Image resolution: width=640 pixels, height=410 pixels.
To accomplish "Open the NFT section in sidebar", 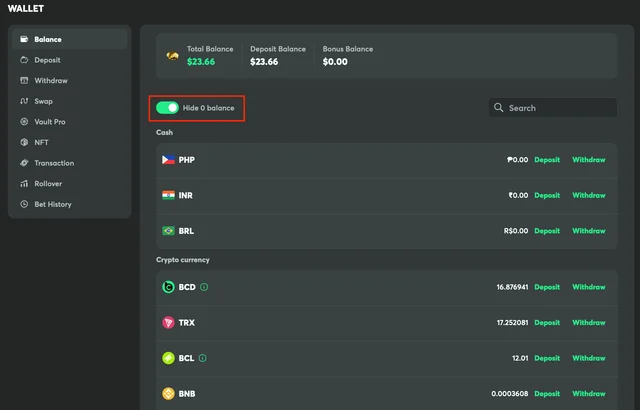I will (69, 142).
